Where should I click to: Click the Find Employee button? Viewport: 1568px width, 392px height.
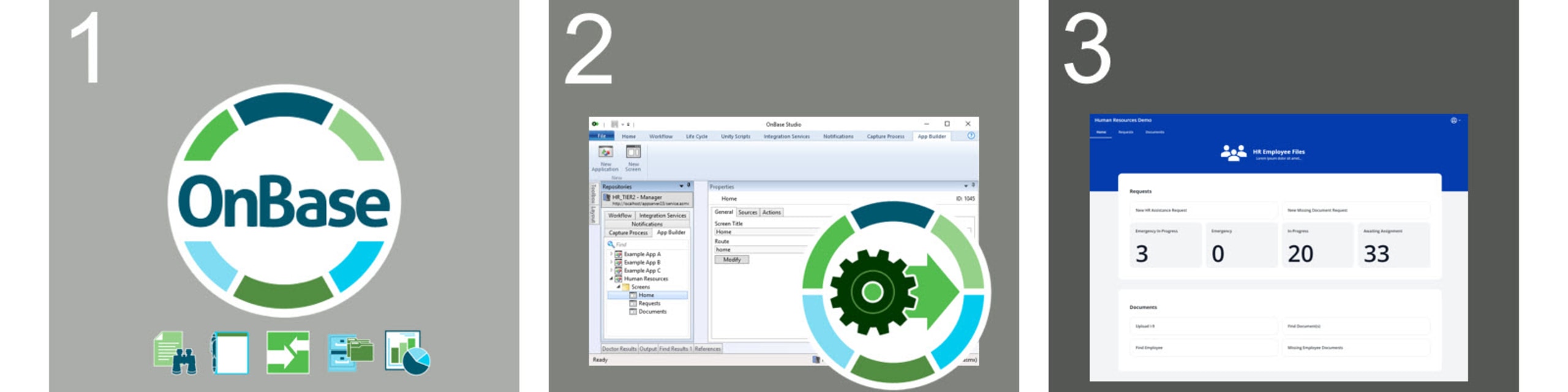(x=1204, y=347)
